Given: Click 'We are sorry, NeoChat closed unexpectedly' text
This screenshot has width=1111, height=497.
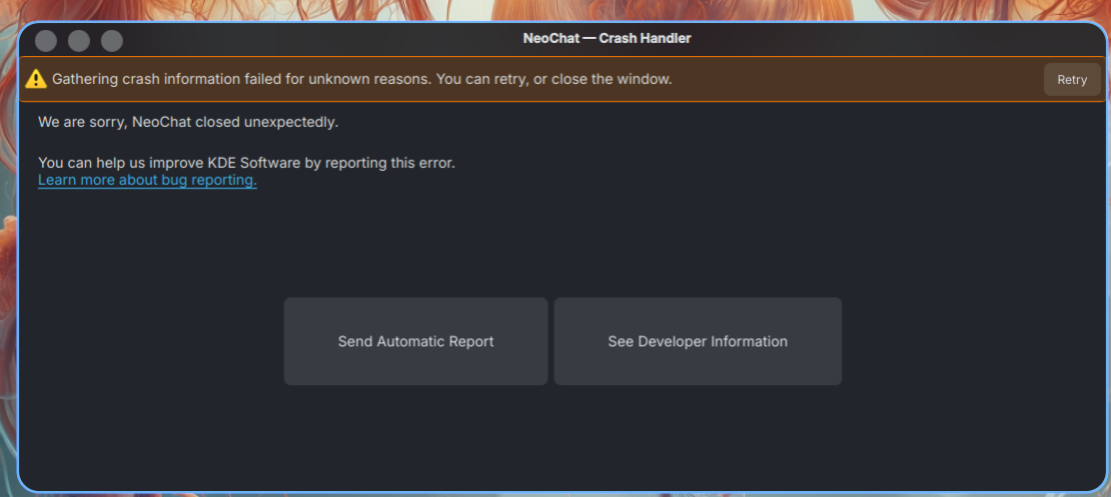Looking at the screenshot, I should tap(188, 122).
